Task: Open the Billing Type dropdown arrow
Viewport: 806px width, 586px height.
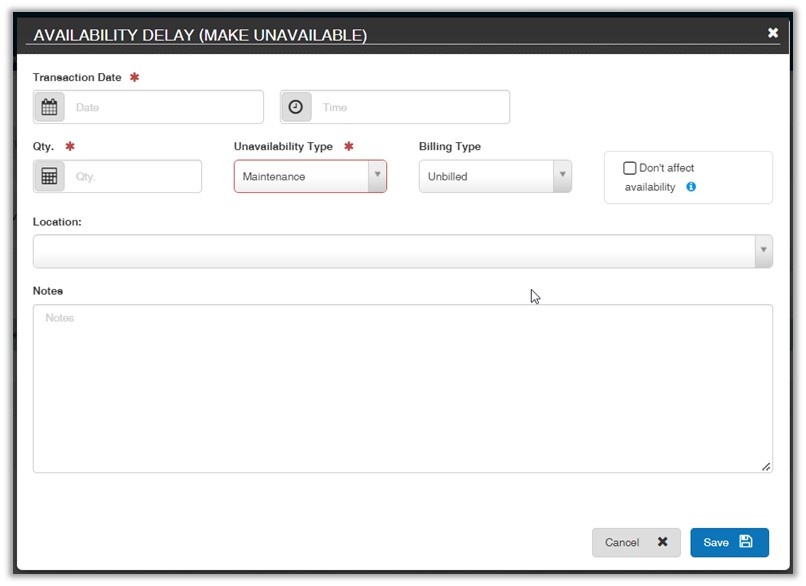Action: click(562, 175)
